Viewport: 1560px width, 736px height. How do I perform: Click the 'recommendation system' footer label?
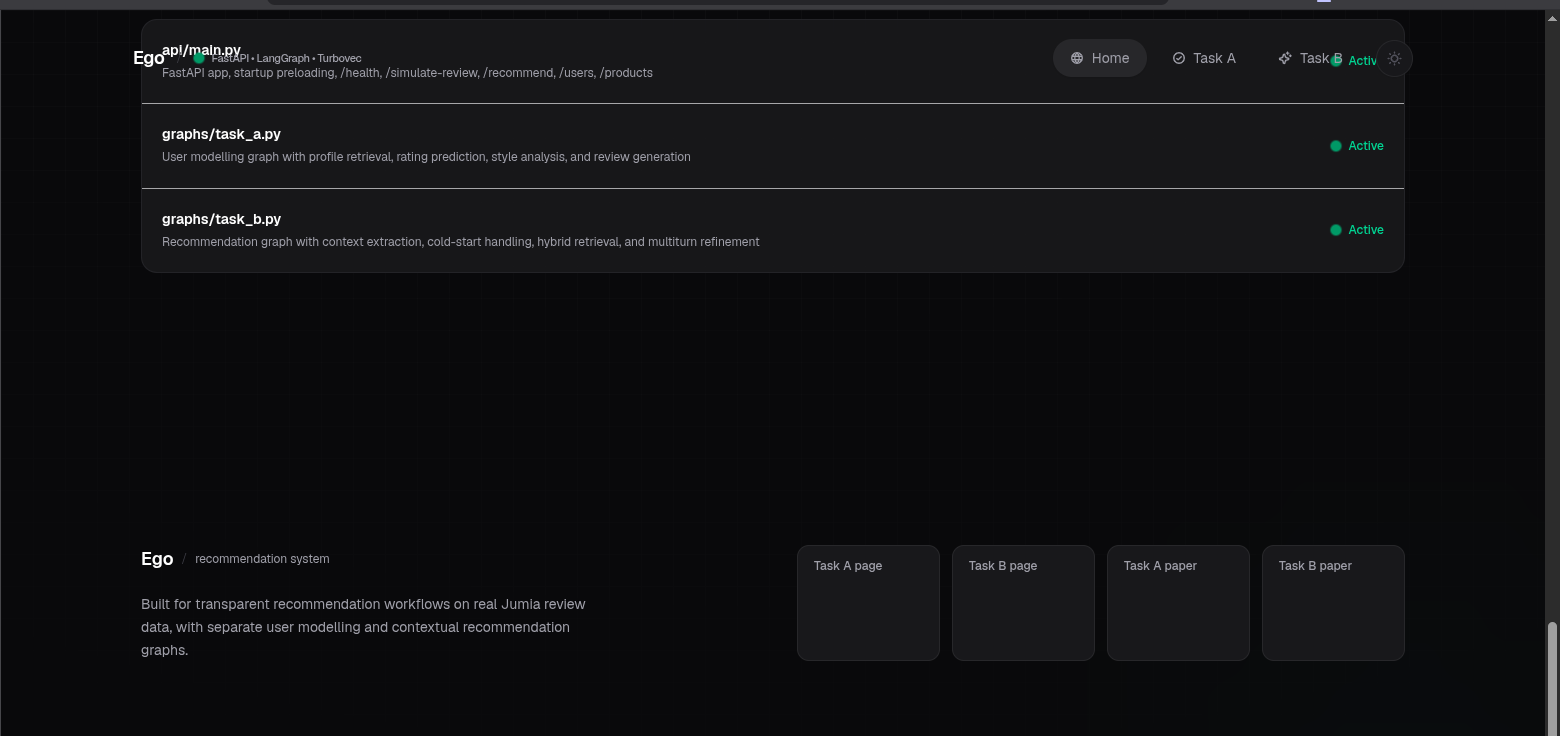click(x=262, y=559)
